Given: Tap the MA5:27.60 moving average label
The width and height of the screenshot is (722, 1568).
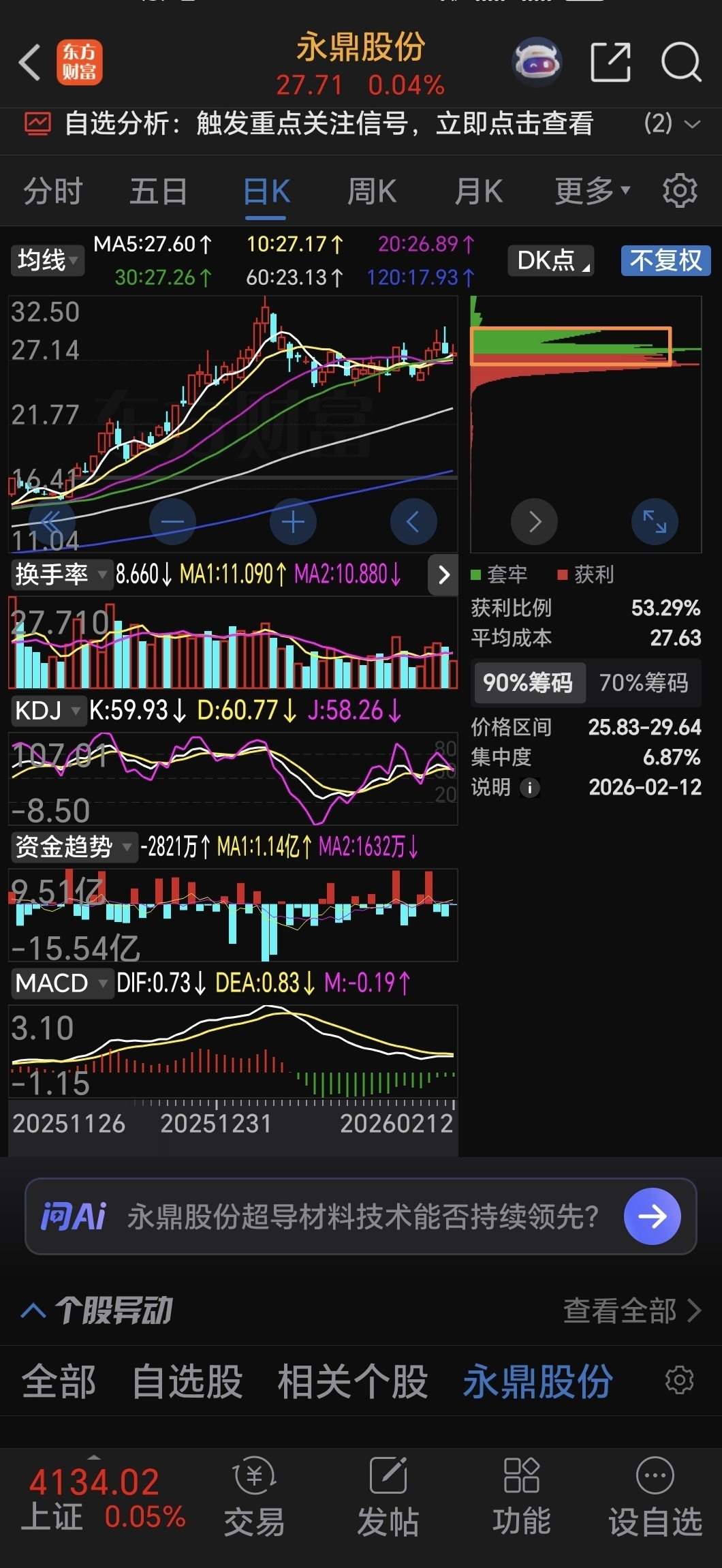Looking at the screenshot, I should pos(153,244).
